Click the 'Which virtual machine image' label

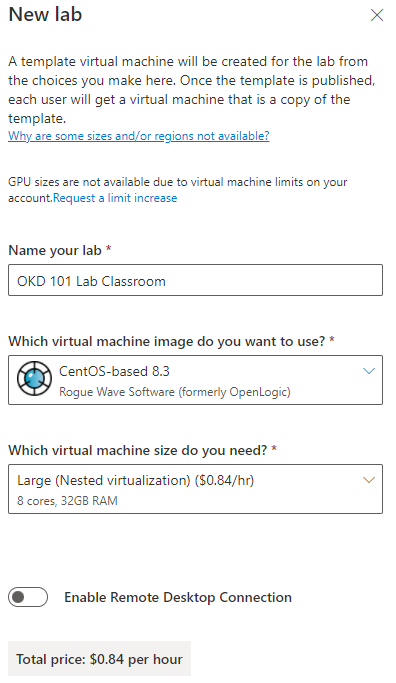pos(171,342)
